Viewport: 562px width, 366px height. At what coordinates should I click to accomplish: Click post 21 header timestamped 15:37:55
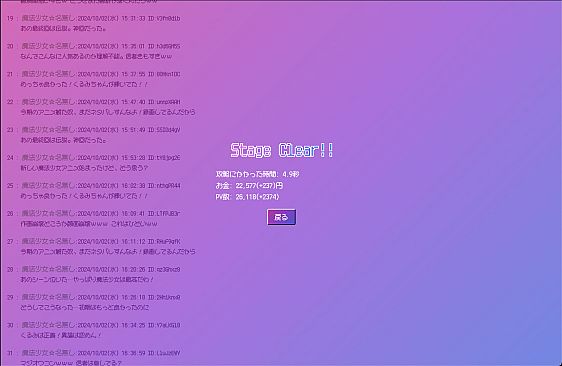(94, 74)
